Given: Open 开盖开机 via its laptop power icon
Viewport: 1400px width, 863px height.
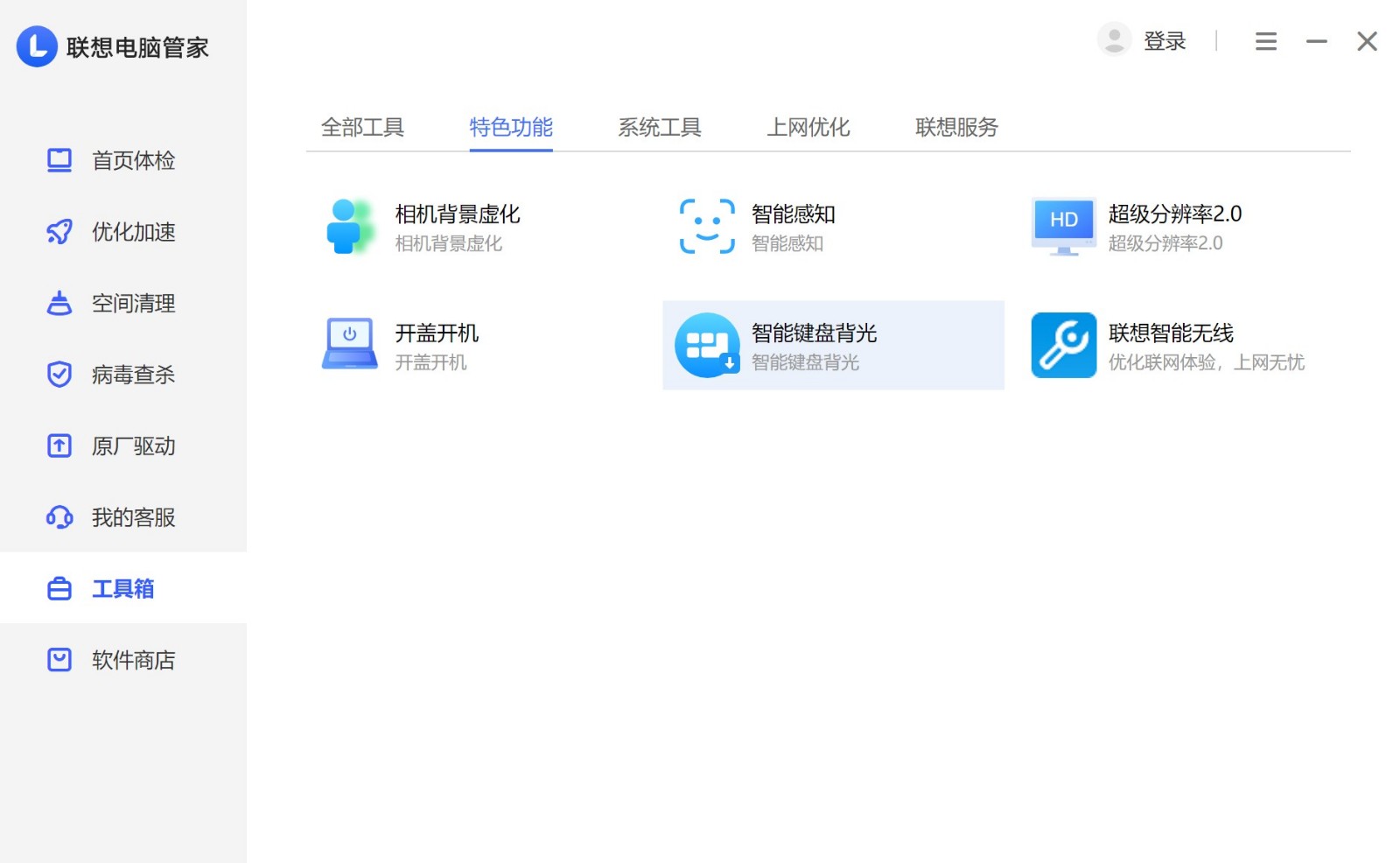Looking at the screenshot, I should pos(349,343).
